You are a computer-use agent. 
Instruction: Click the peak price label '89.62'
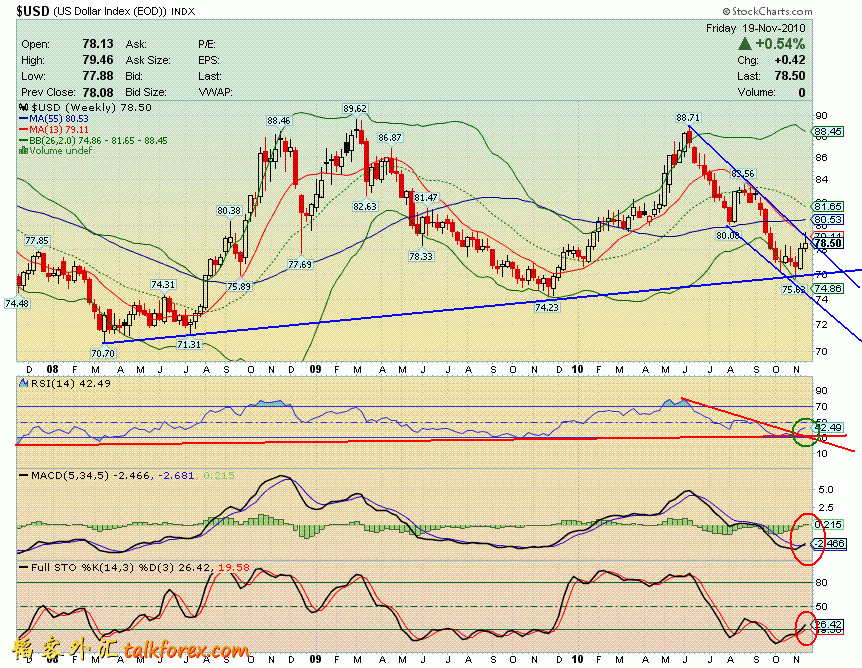355,109
